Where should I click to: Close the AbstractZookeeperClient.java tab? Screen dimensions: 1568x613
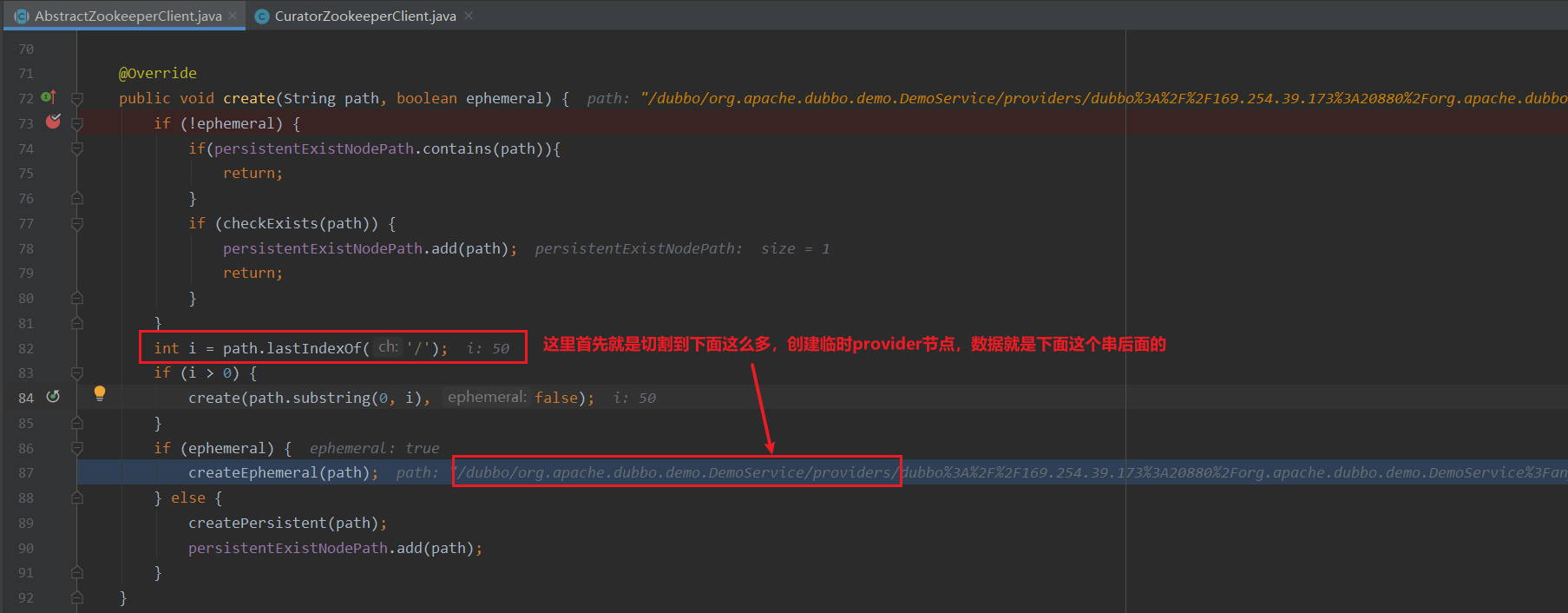233,16
